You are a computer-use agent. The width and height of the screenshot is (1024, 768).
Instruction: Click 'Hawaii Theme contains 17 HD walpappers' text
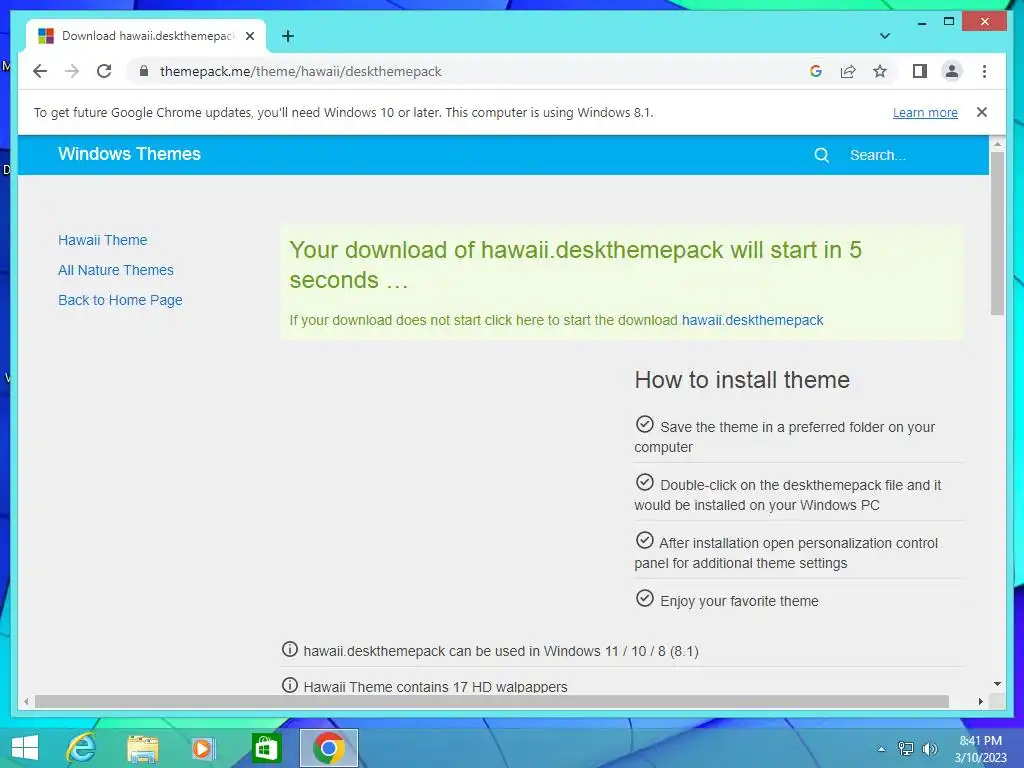pyautogui.click(x=435, y=687)
